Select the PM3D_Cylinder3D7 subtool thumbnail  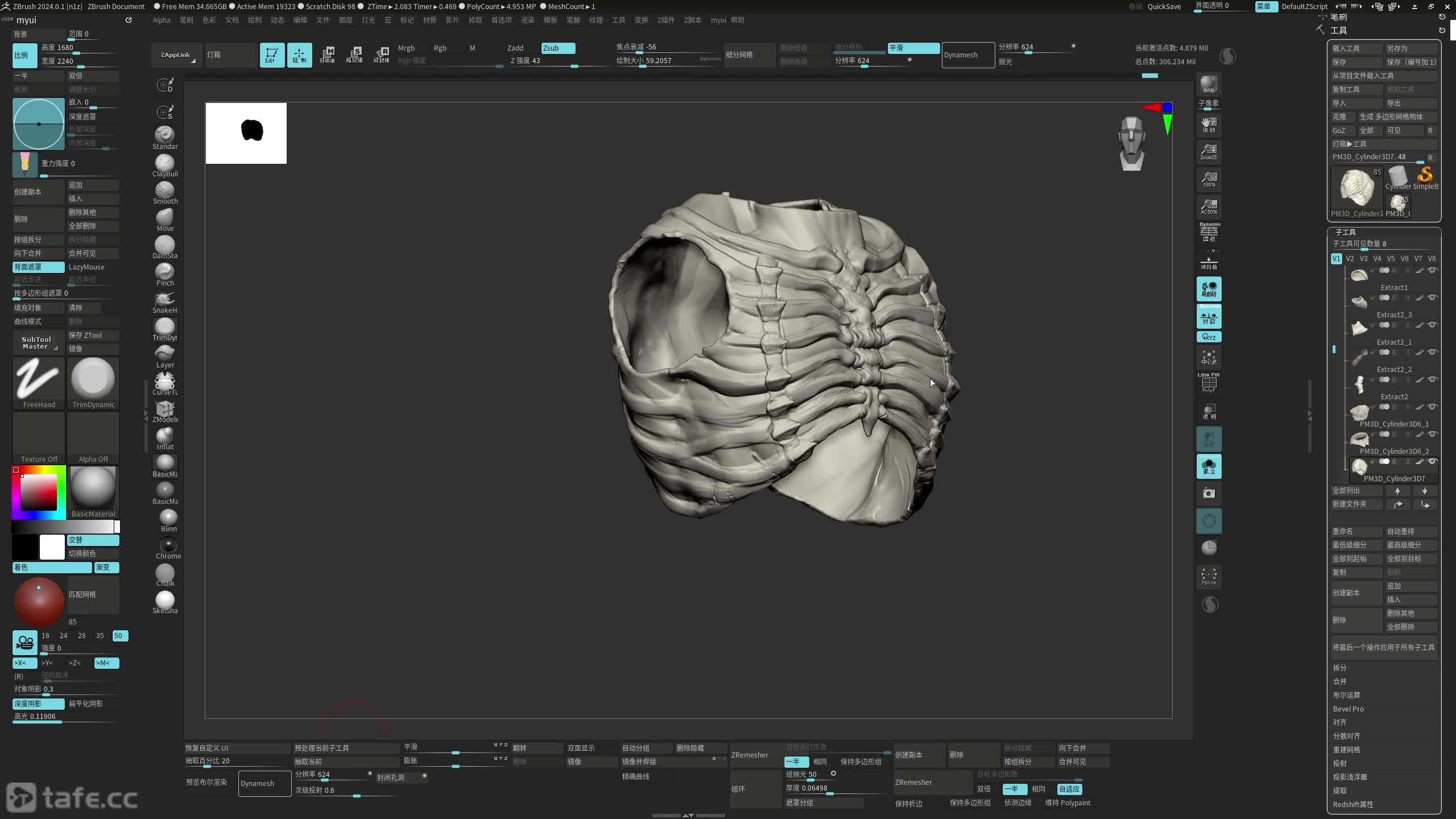coord(1359,468)
